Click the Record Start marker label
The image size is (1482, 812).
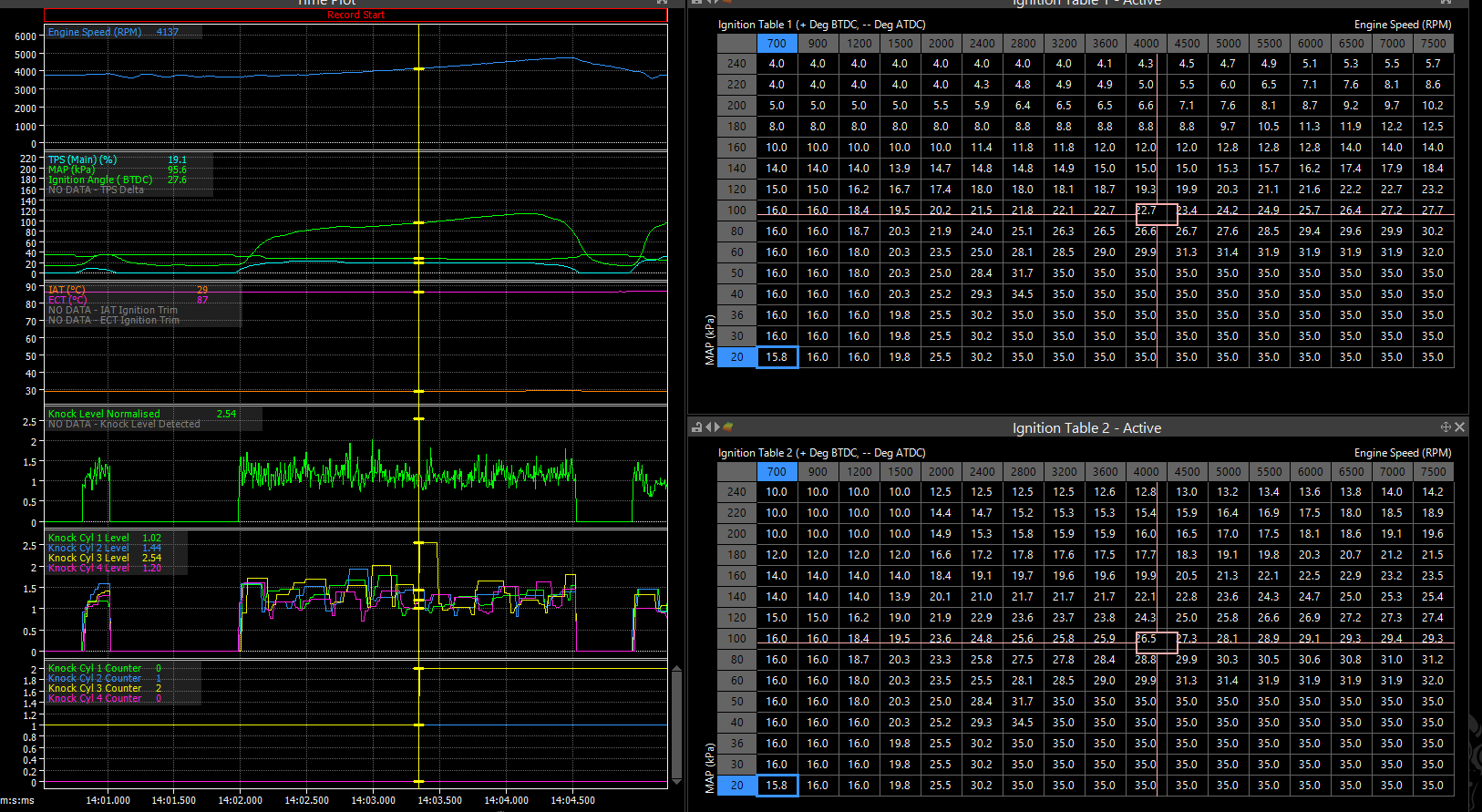[x=355, y=15]
